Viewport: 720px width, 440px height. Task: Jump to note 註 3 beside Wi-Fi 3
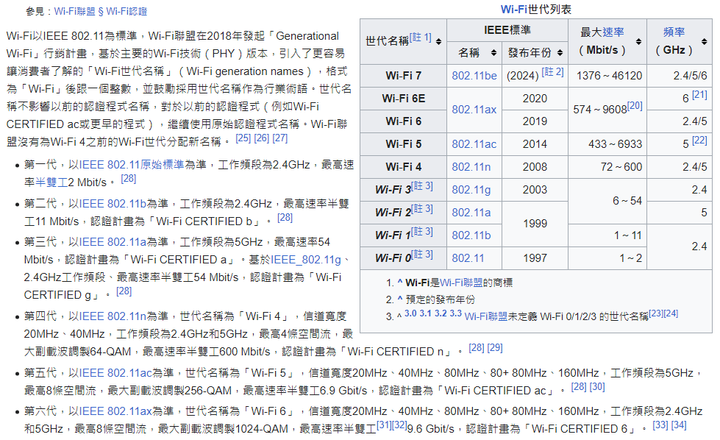[x=422, y=186]
